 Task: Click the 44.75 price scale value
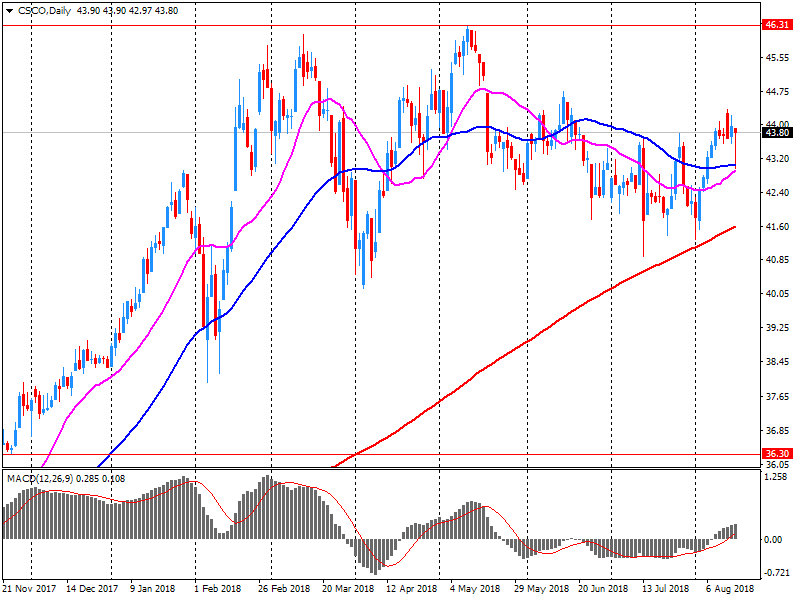777,92
